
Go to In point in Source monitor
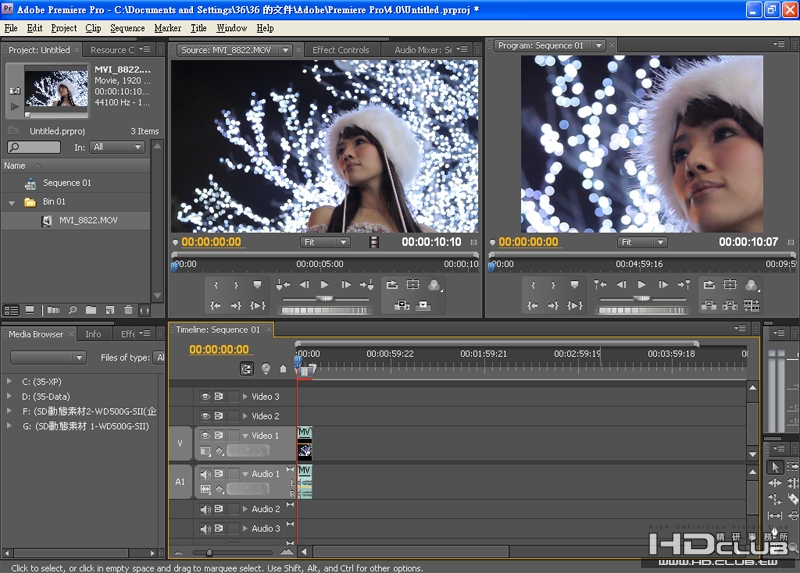pyautogui.click(x=215, y=306)
